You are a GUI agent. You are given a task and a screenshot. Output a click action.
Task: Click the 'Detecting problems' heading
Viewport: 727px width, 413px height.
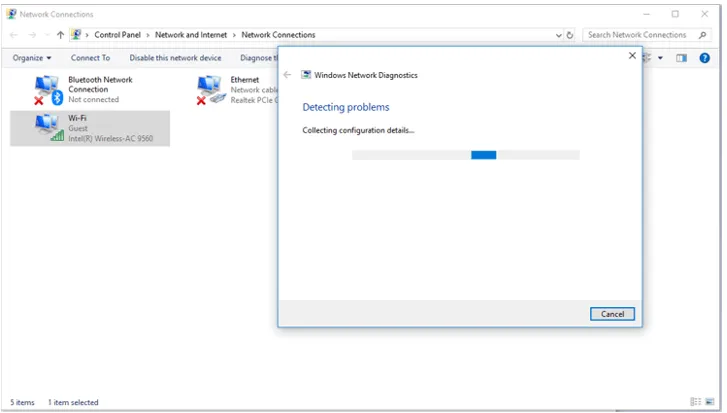click(x=346, y=107)
